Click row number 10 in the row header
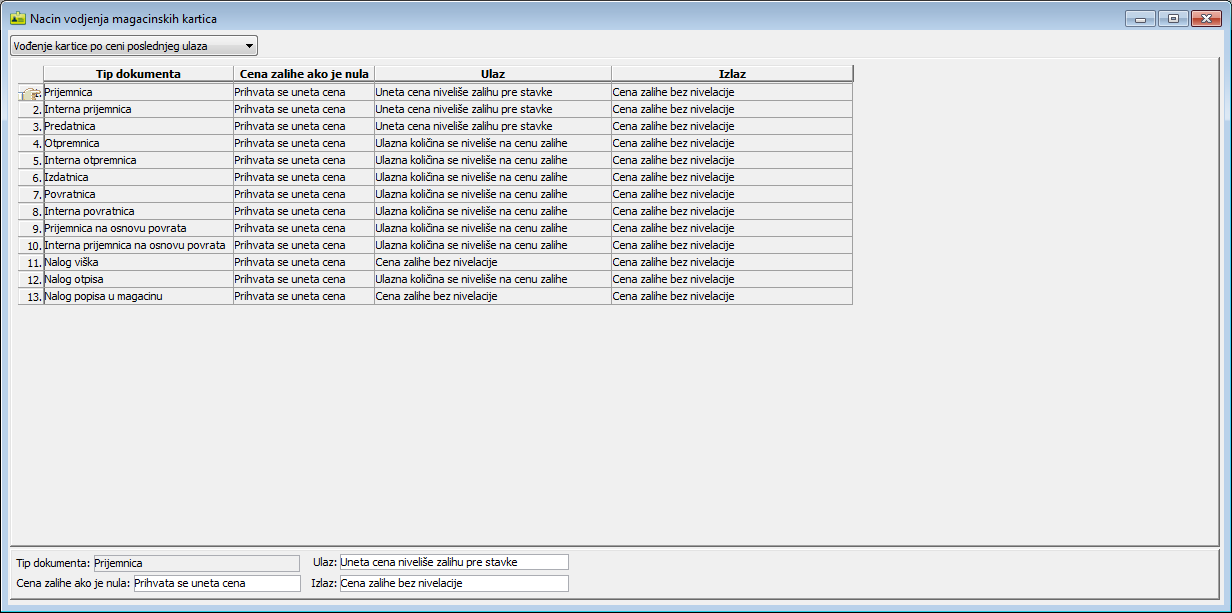Screen dimensions: 1232x613 [x=31, y=245]
